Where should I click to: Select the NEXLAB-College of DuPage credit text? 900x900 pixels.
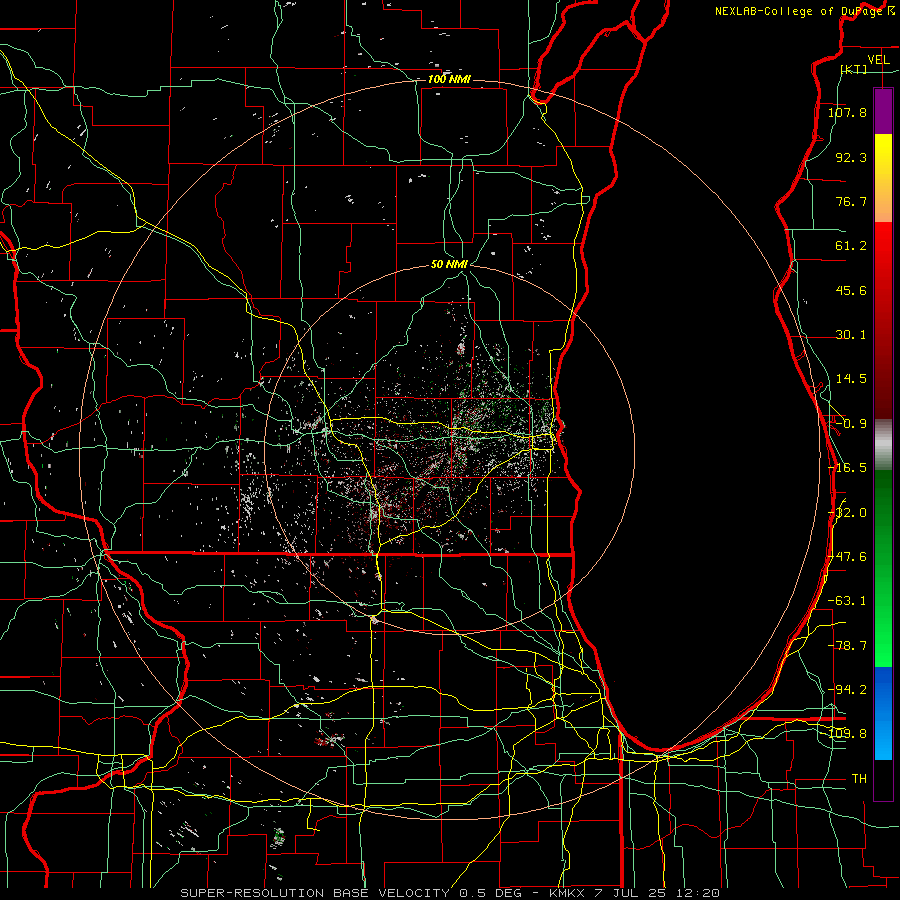tap(800, 11)
